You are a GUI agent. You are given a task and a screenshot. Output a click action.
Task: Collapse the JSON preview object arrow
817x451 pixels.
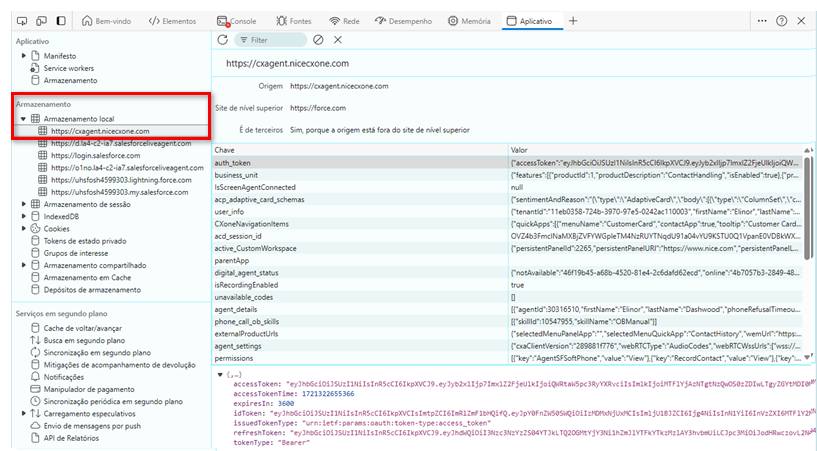pyautogui.click(x=220, y=374)
